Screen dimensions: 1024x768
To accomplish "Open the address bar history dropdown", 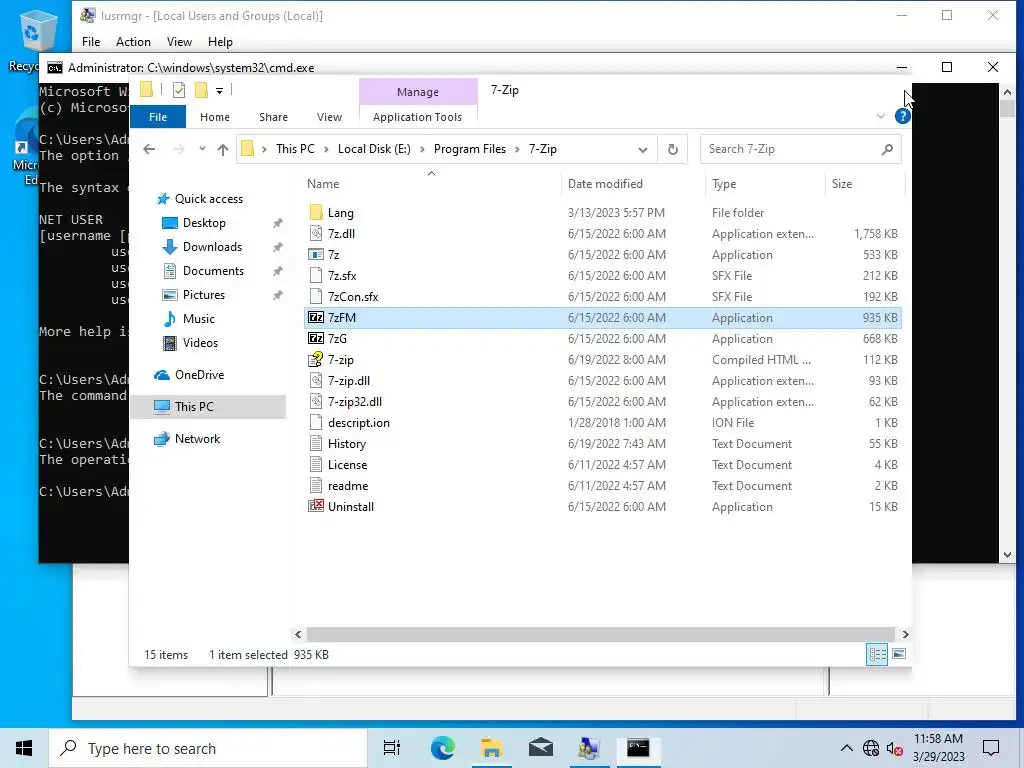I will (643, 150).
